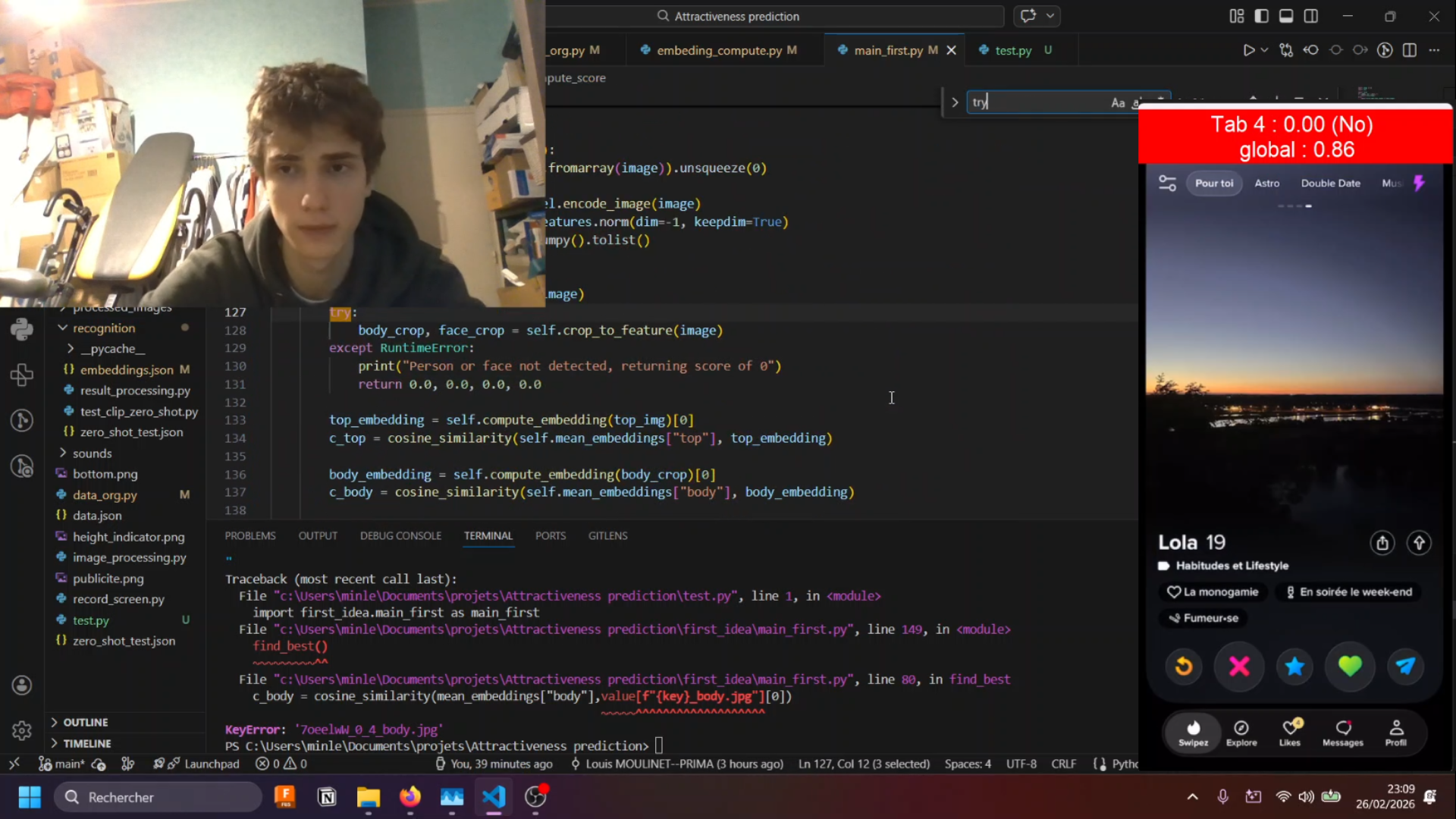The image size is (1456, 819).
Task: Click inside the search field containing 'try'
Action: 1039,102
